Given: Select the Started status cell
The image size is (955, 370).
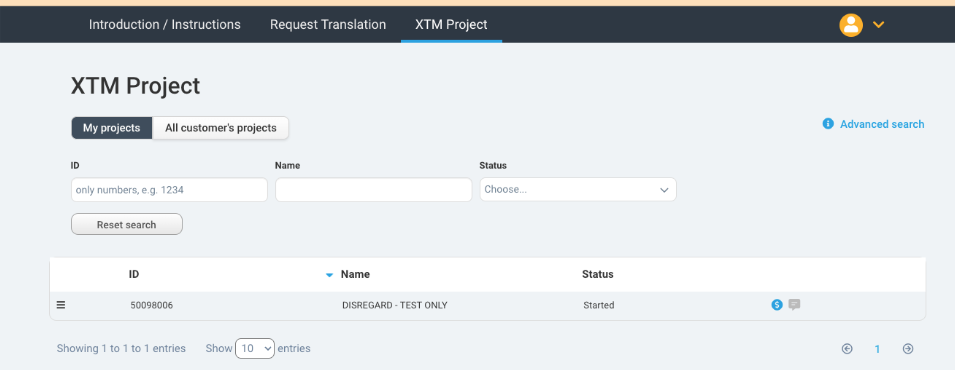Looking at the screenshot, I should pos(599,305).
